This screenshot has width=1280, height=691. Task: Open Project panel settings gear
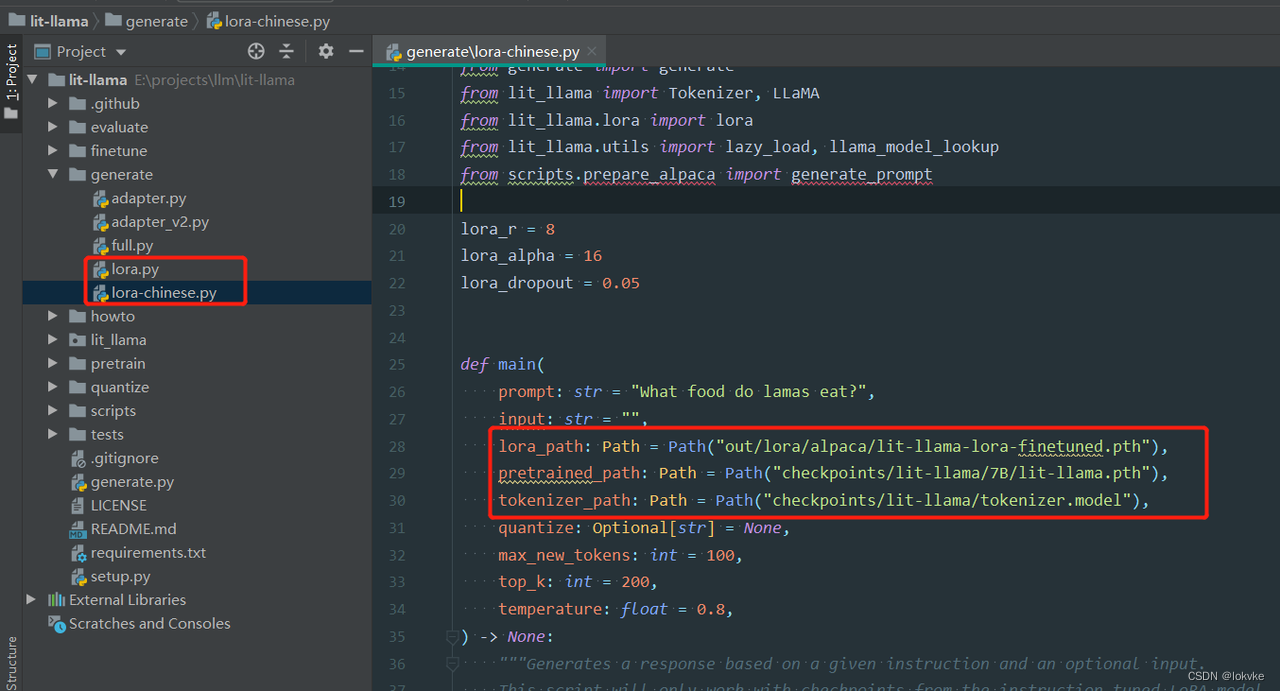pos(326,51)
